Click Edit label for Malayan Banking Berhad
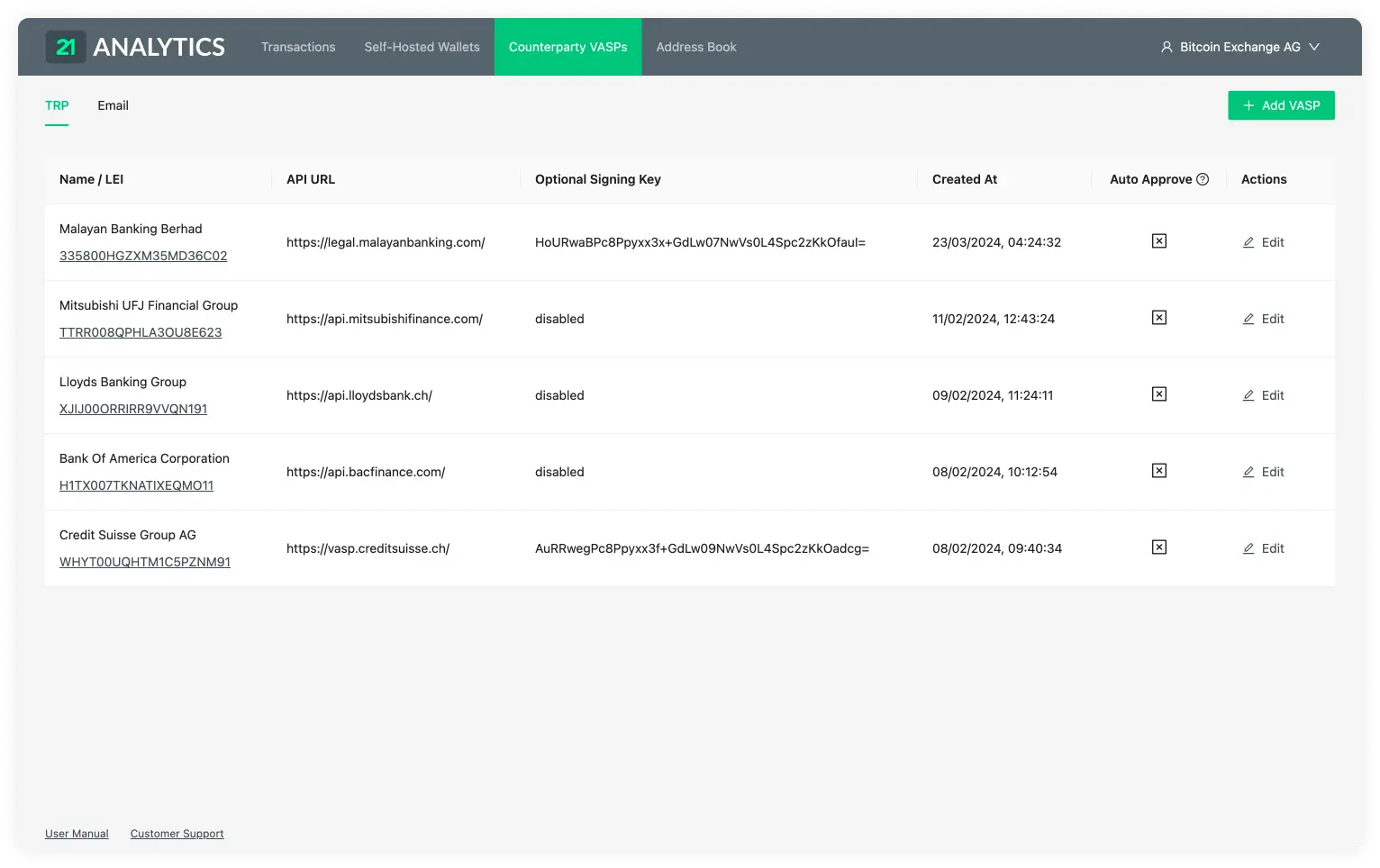The height and width of the screenshot is (868, 1380). point(1273,242)
